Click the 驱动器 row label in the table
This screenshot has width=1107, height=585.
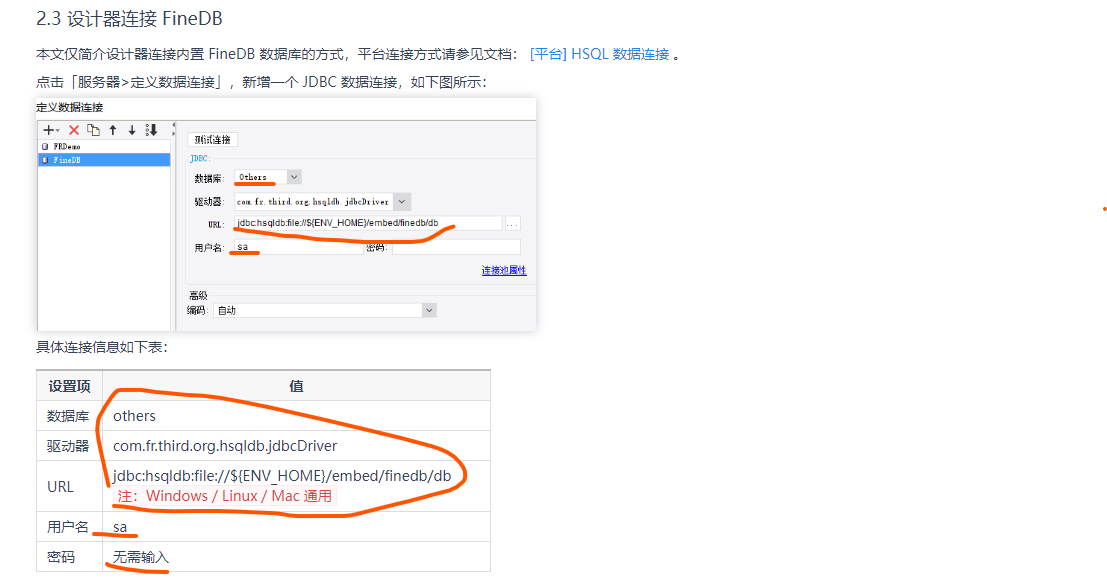[x=68, y=446]
